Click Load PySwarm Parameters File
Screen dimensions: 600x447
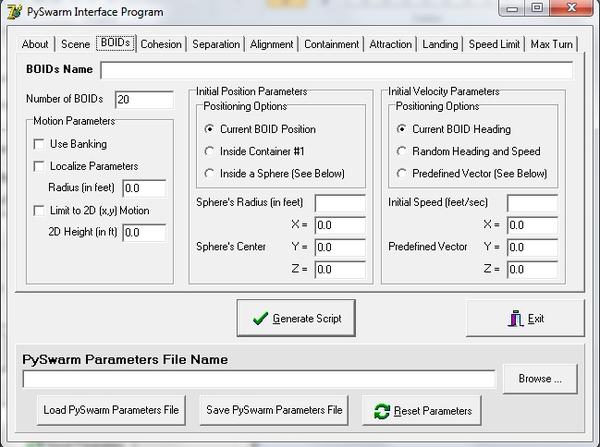click(x=111, y=410)
